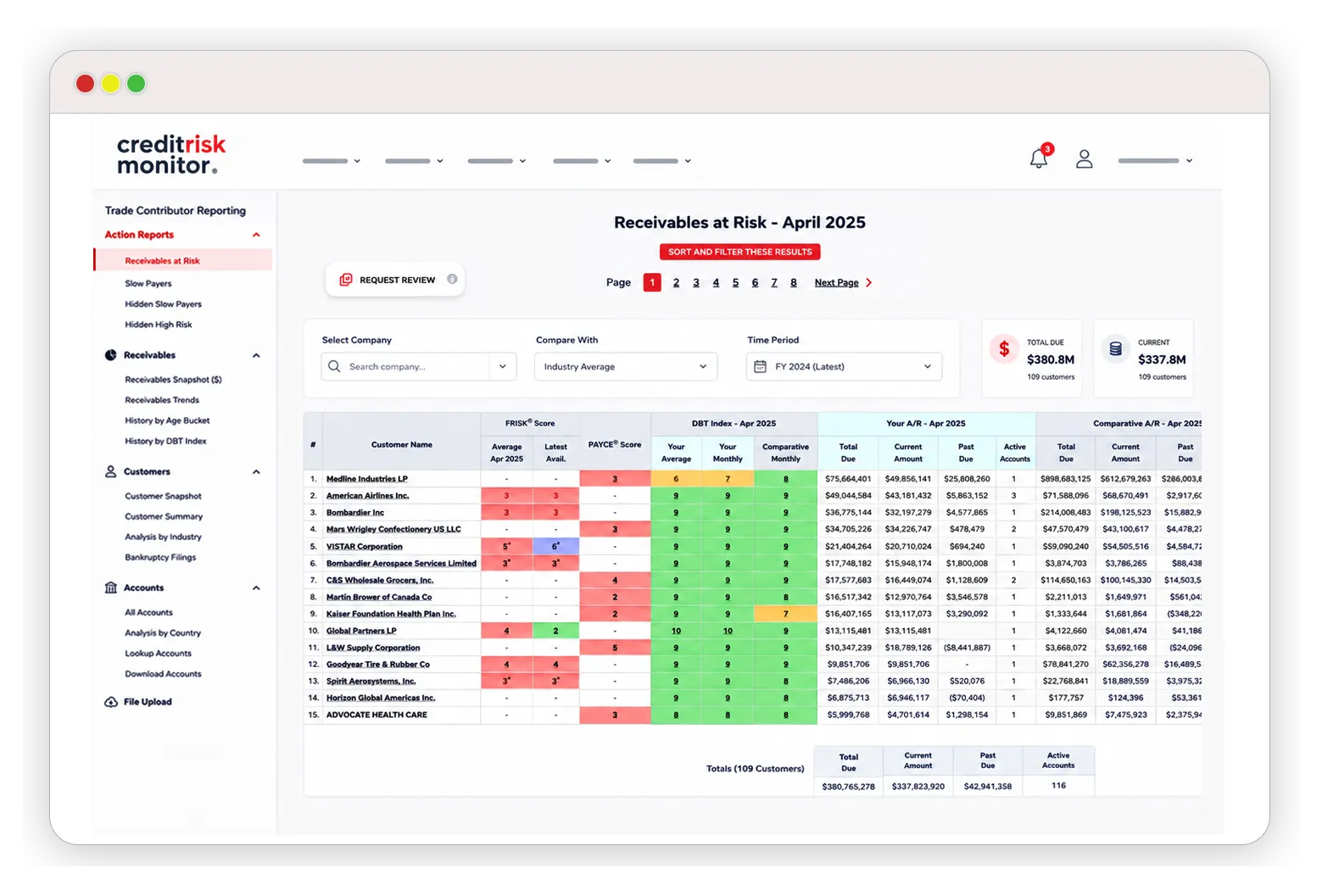Viewport: 1322px width, 896px height.
Task: Open File Upload section
Action: (x=148, y=702)
